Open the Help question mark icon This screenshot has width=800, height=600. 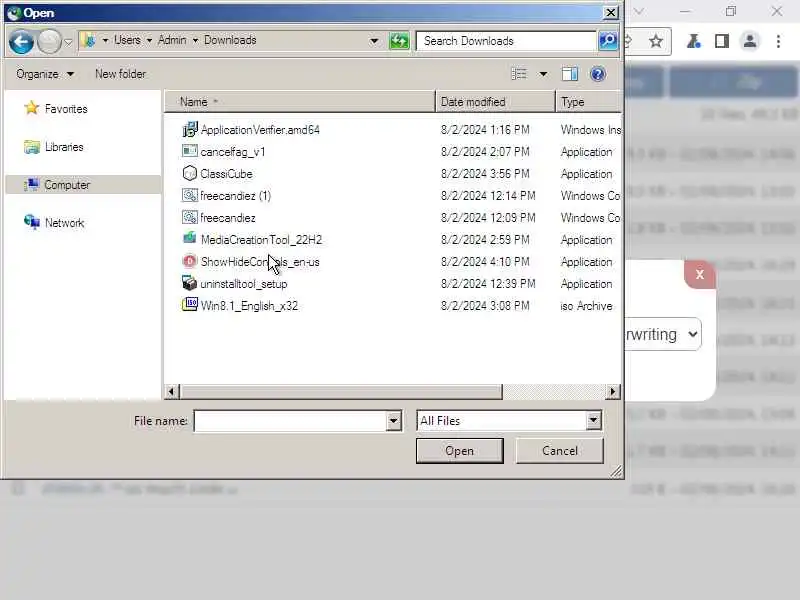tap(597, 74)
